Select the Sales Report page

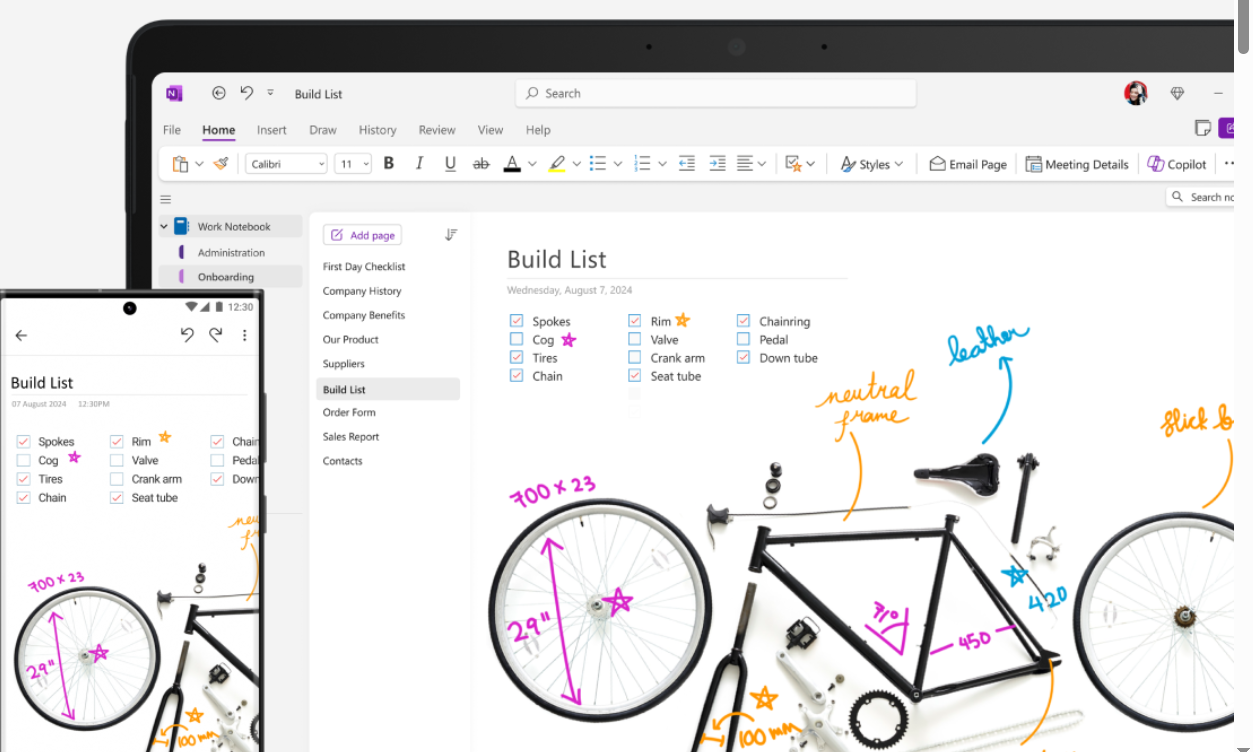(351, 436)
